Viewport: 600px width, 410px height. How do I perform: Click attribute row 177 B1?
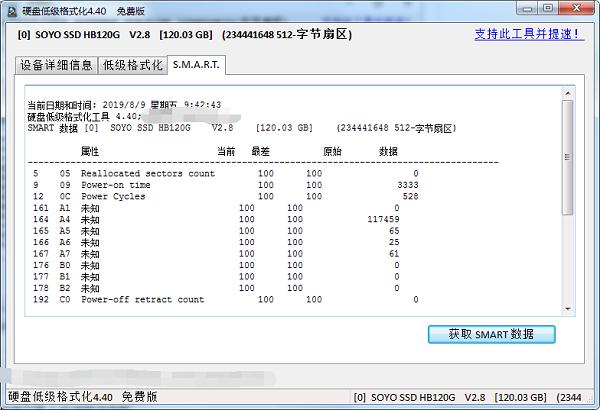(216, 277)
